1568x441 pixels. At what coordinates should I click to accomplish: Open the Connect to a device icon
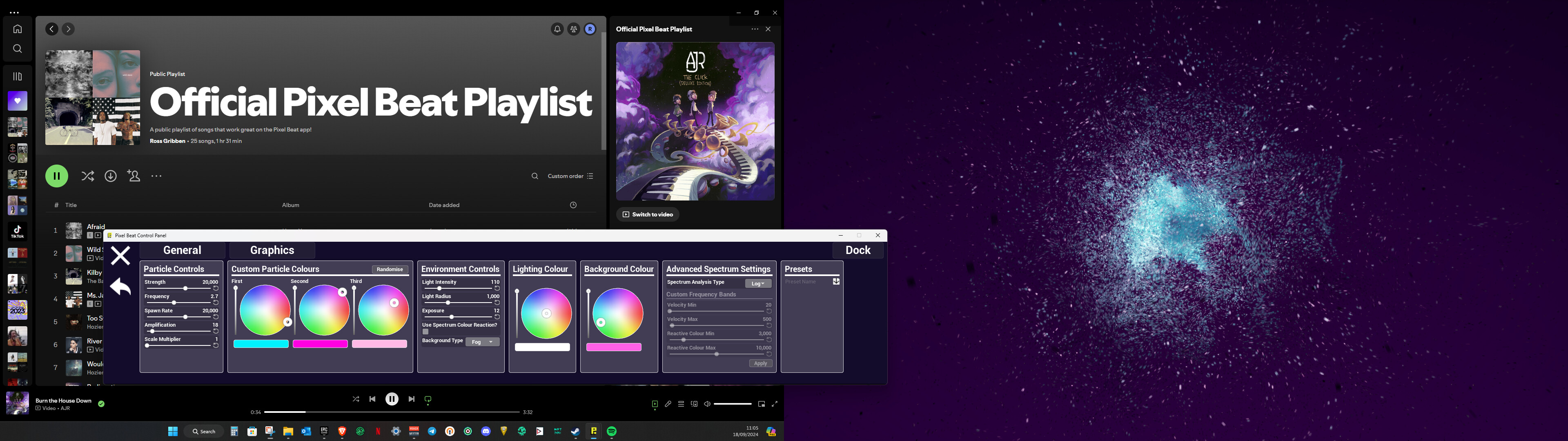point(694,404)
